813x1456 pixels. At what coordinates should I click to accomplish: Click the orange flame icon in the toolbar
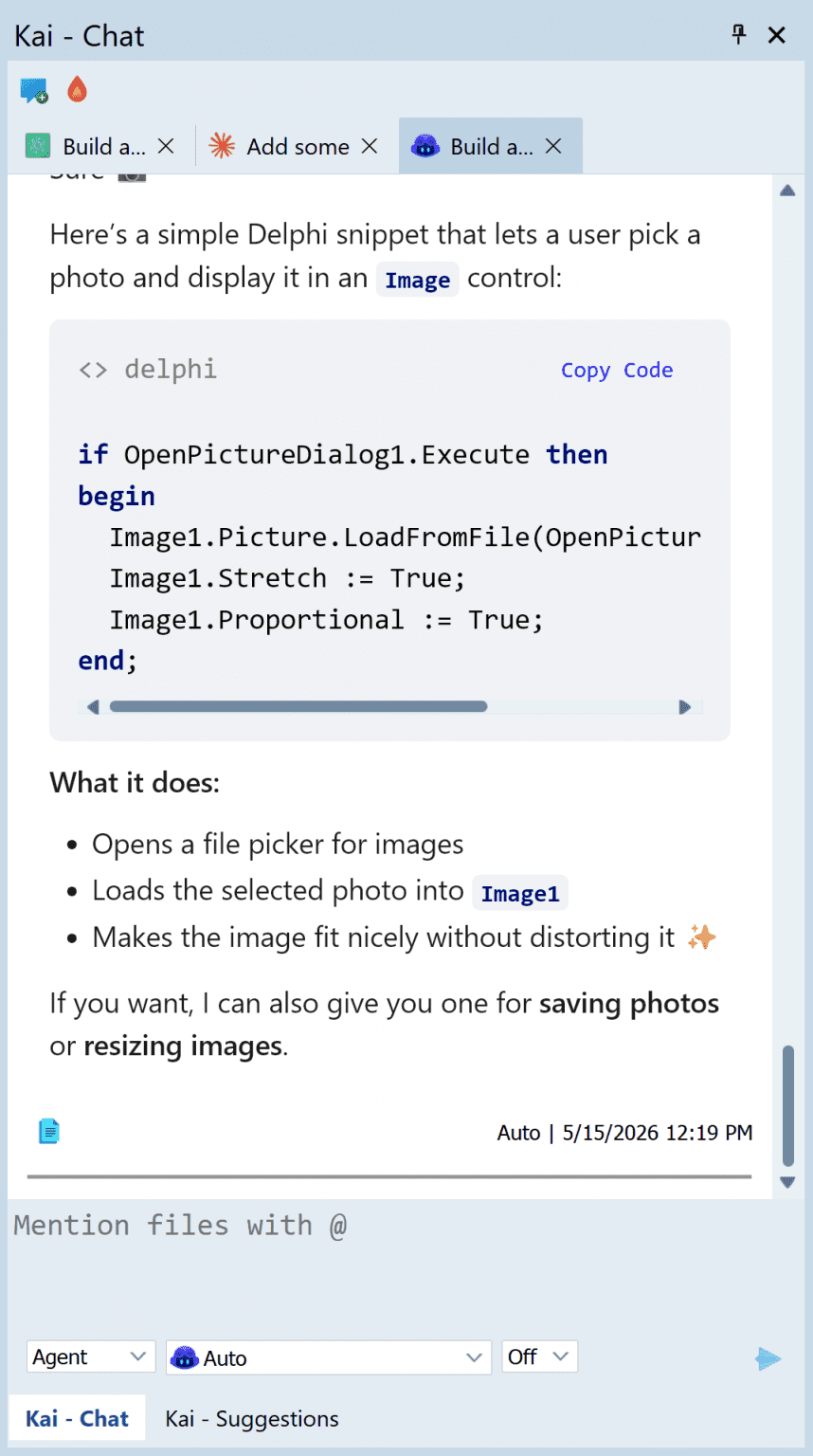tap(77, 90)
